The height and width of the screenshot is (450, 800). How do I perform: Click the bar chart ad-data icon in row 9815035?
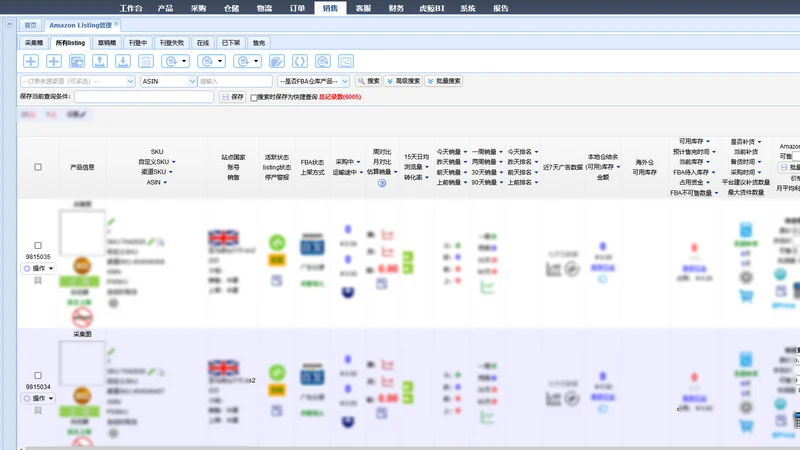tap(554, 269)
